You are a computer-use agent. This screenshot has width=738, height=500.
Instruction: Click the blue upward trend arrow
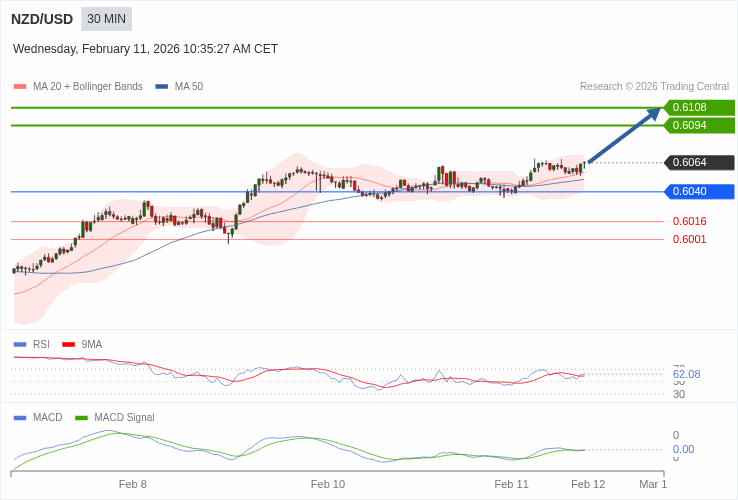tap(624, 136)
